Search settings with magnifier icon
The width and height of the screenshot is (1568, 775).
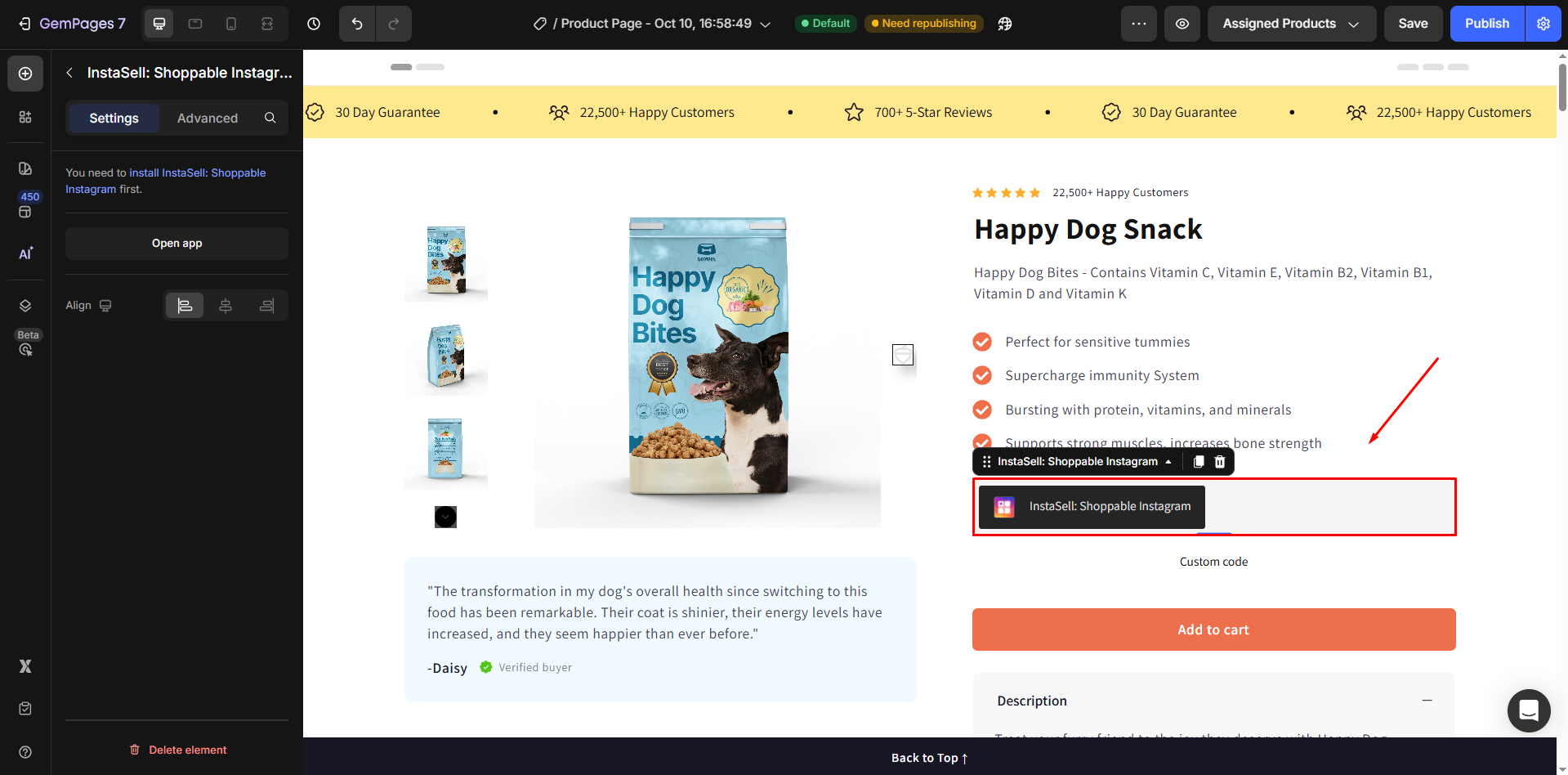tap(270, 118)
